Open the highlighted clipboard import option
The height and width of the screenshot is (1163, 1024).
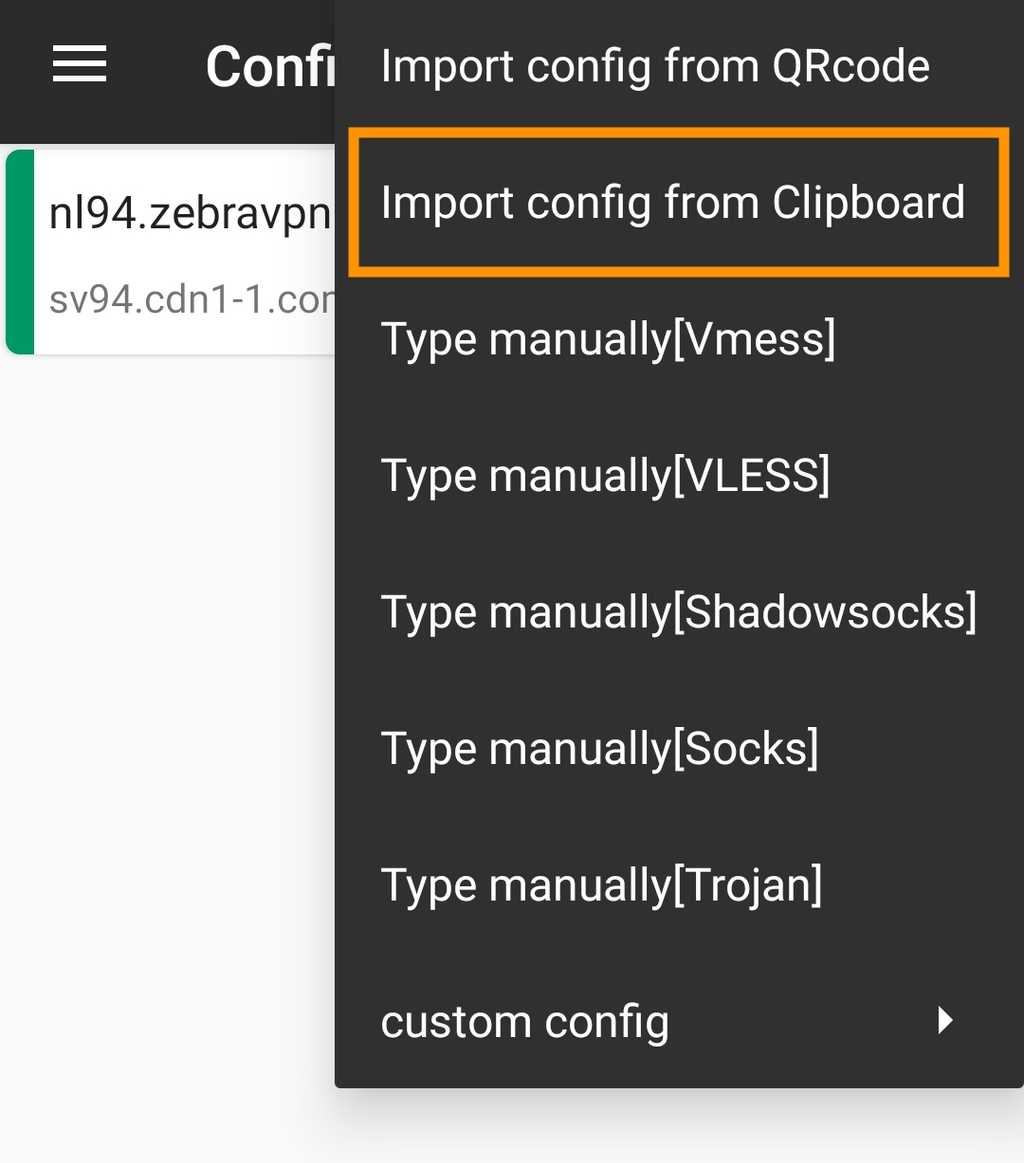[672, 201]
